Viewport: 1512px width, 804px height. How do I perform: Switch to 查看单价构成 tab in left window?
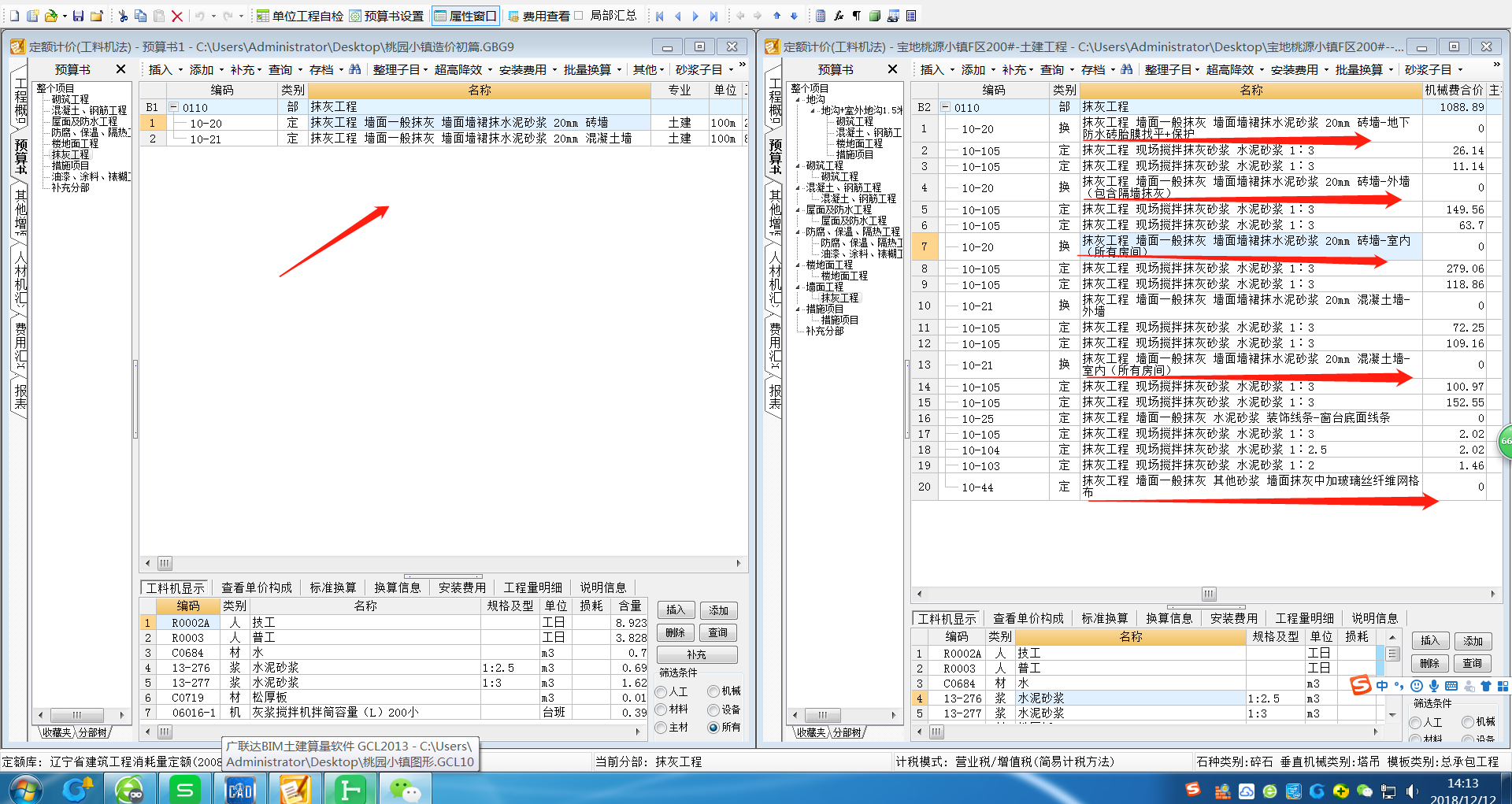(256, 587)
